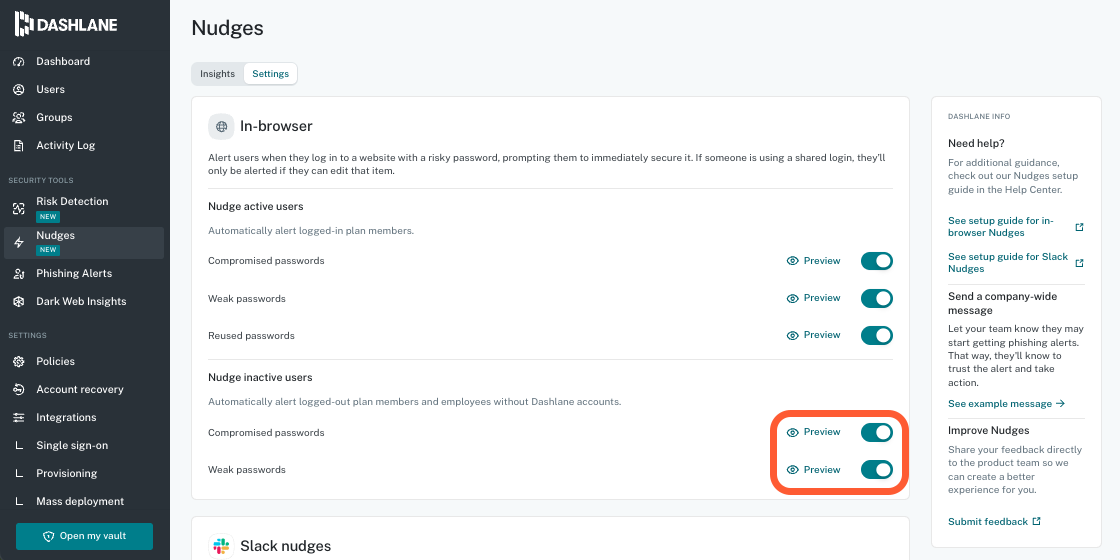
Task: Open See example message link
Action: click(1006, 404)
